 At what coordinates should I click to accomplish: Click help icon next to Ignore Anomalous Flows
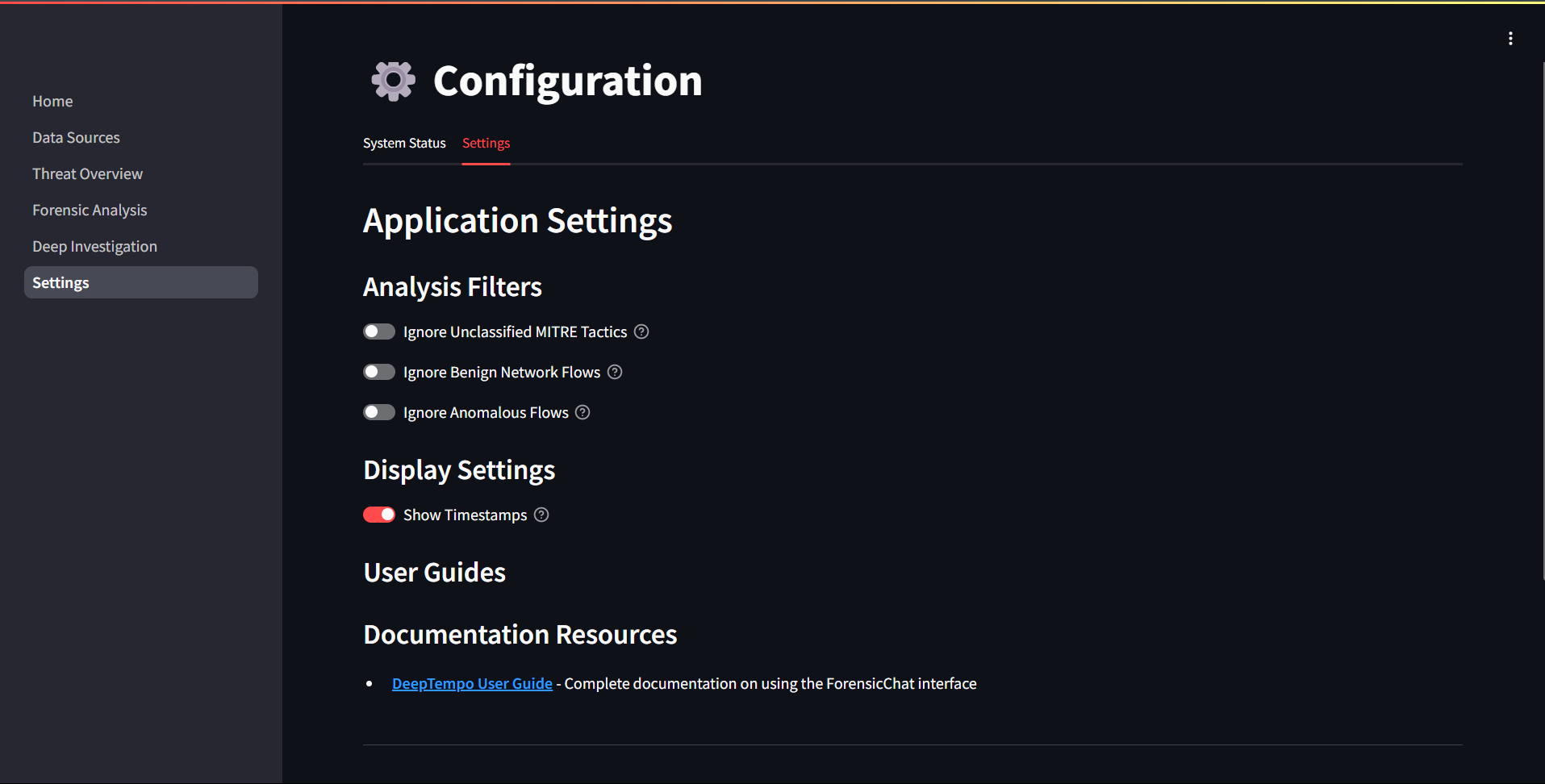click(583, 412)
